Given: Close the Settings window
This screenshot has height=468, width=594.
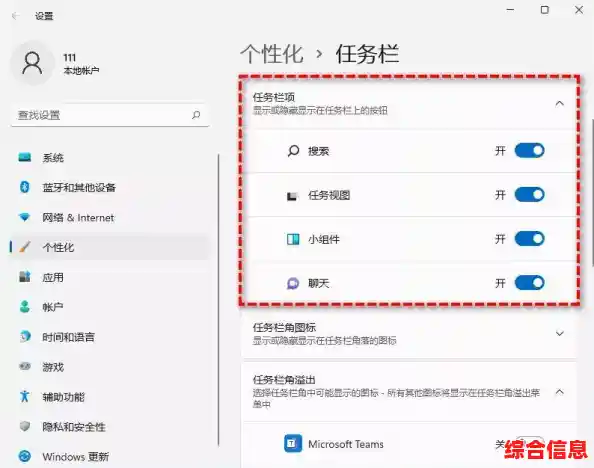Looking at the screenshot, I should coord(579,10).
